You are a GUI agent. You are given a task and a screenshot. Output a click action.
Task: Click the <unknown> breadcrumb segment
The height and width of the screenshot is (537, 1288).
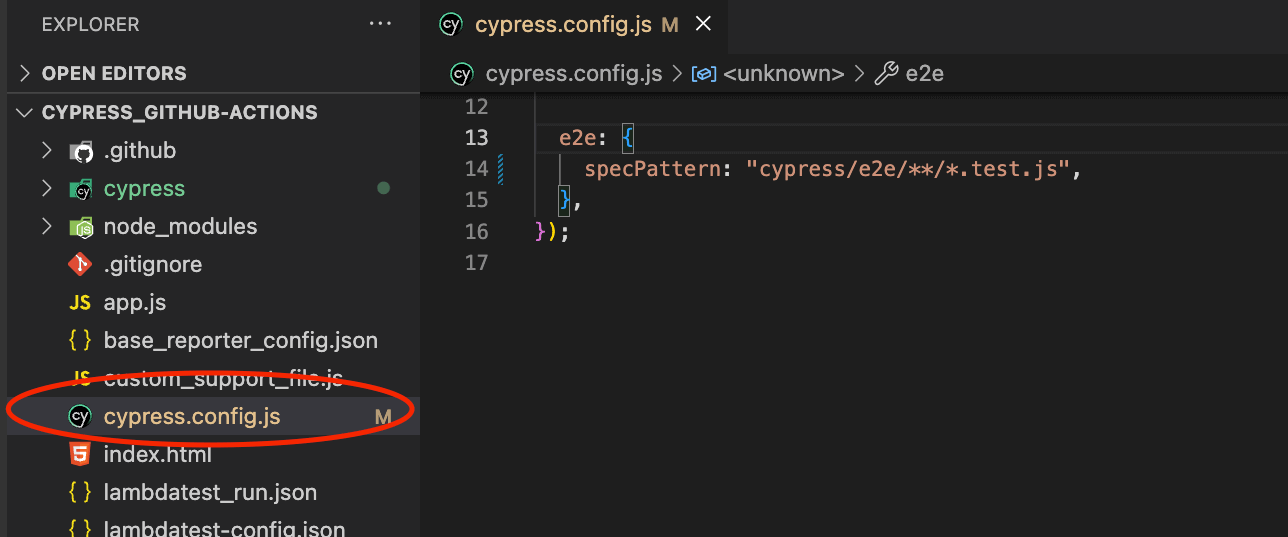point(783,73)
